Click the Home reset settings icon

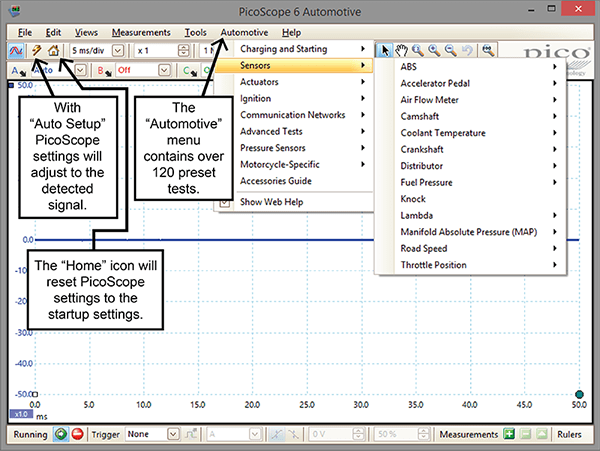click(54, 50)
